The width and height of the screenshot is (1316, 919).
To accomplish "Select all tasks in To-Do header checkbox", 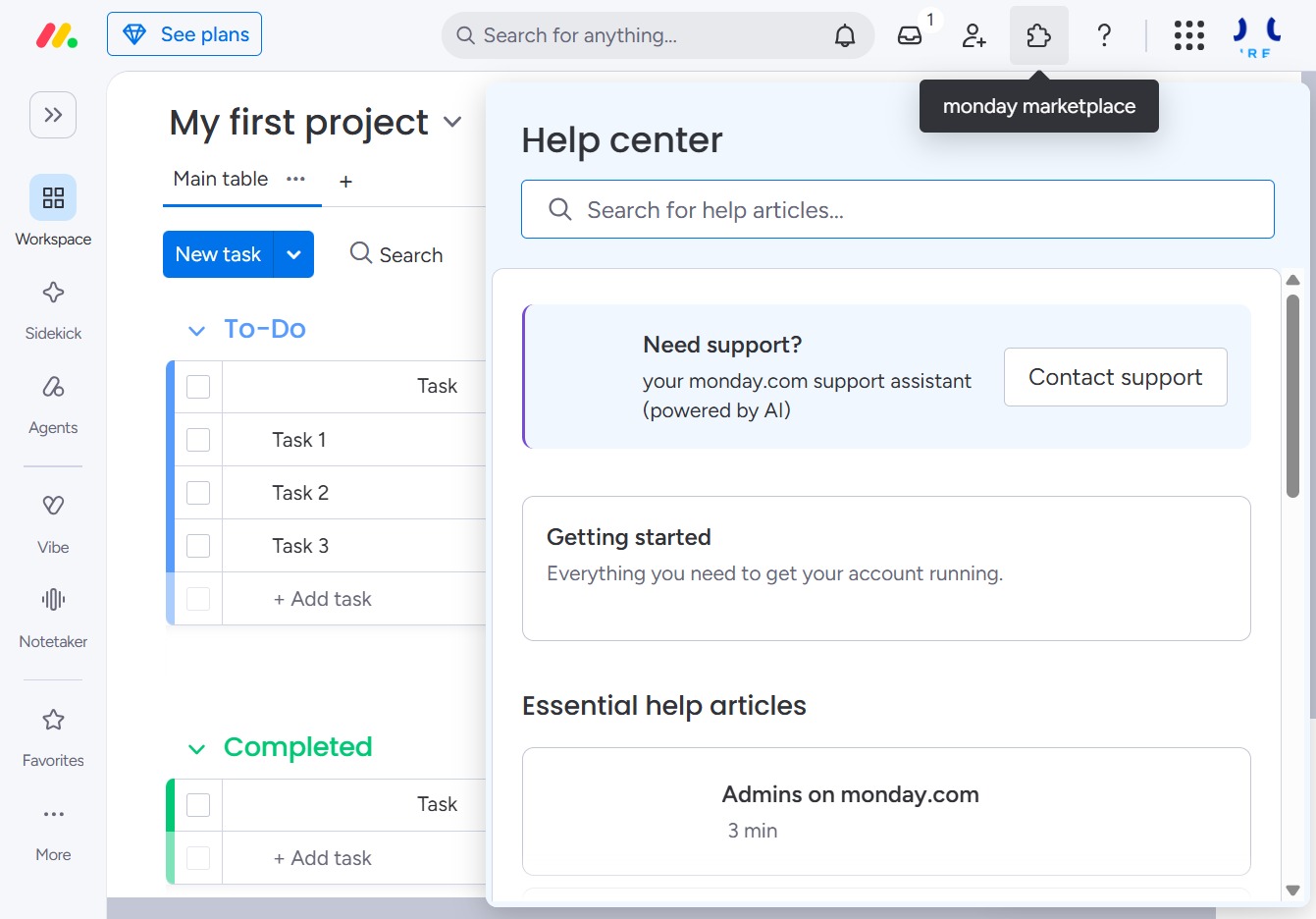I will click(x=198, y=387).
